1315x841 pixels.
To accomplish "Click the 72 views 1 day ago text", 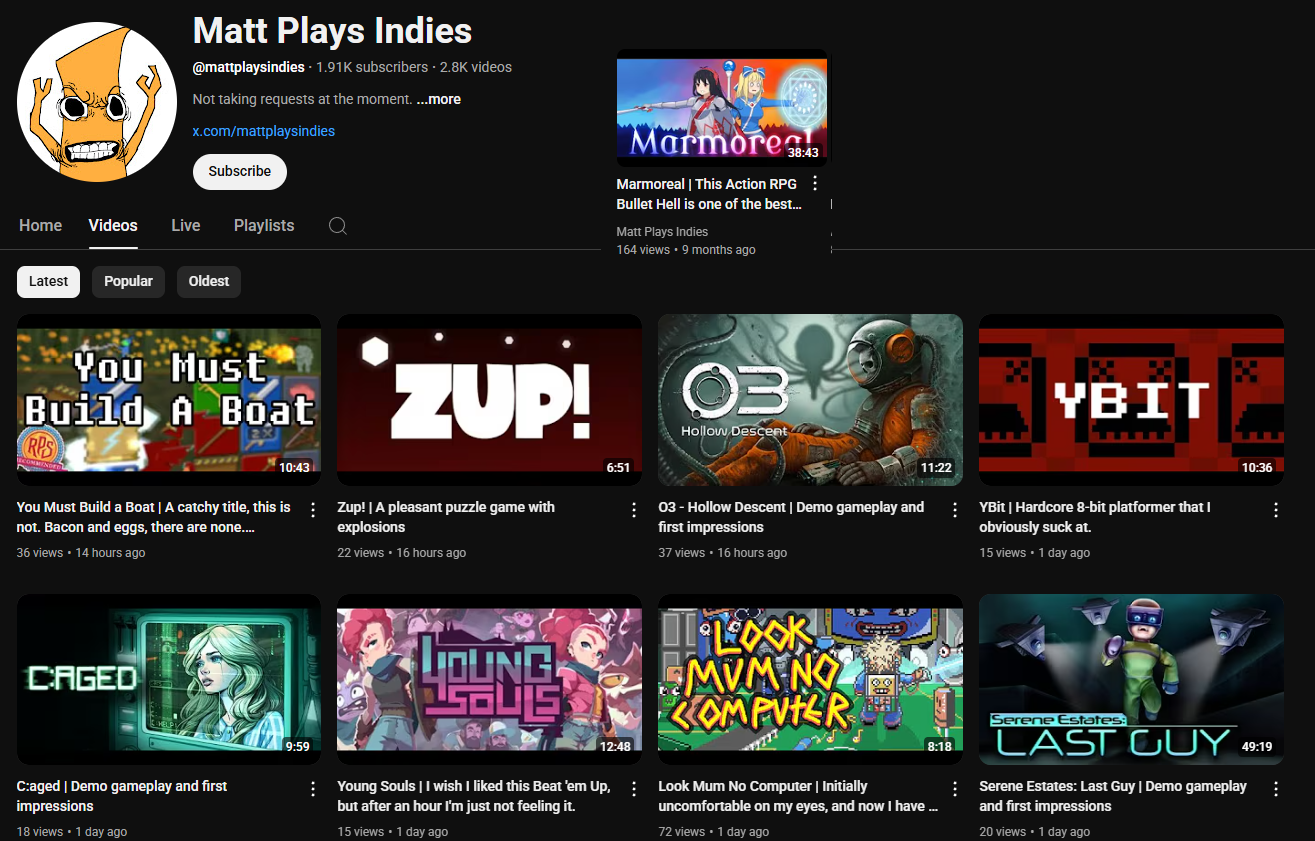I will click(x=714, y=832).
